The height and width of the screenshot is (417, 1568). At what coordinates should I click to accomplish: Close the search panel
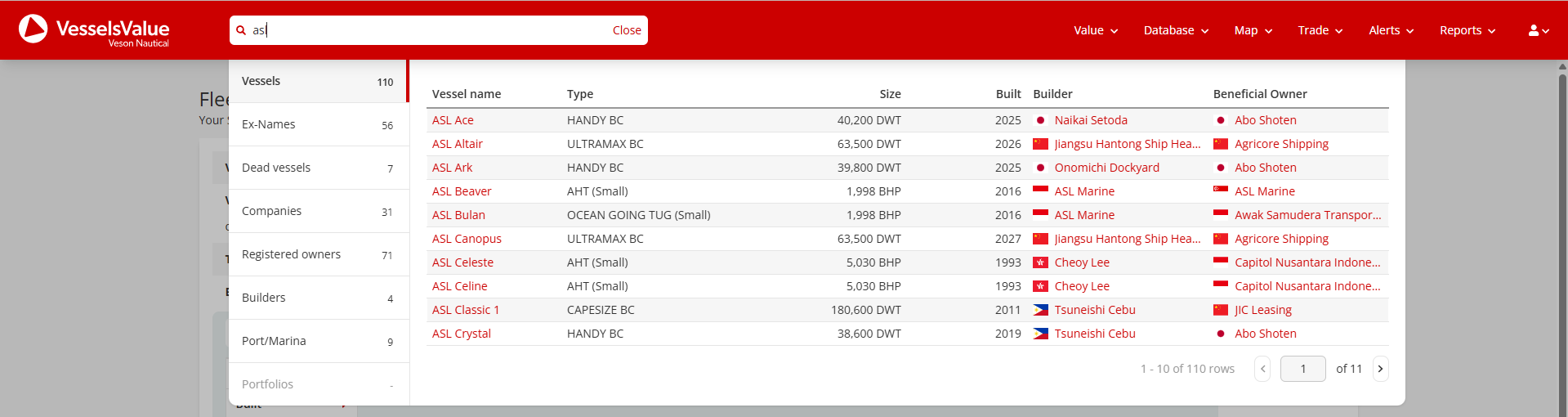click(627, 30)
